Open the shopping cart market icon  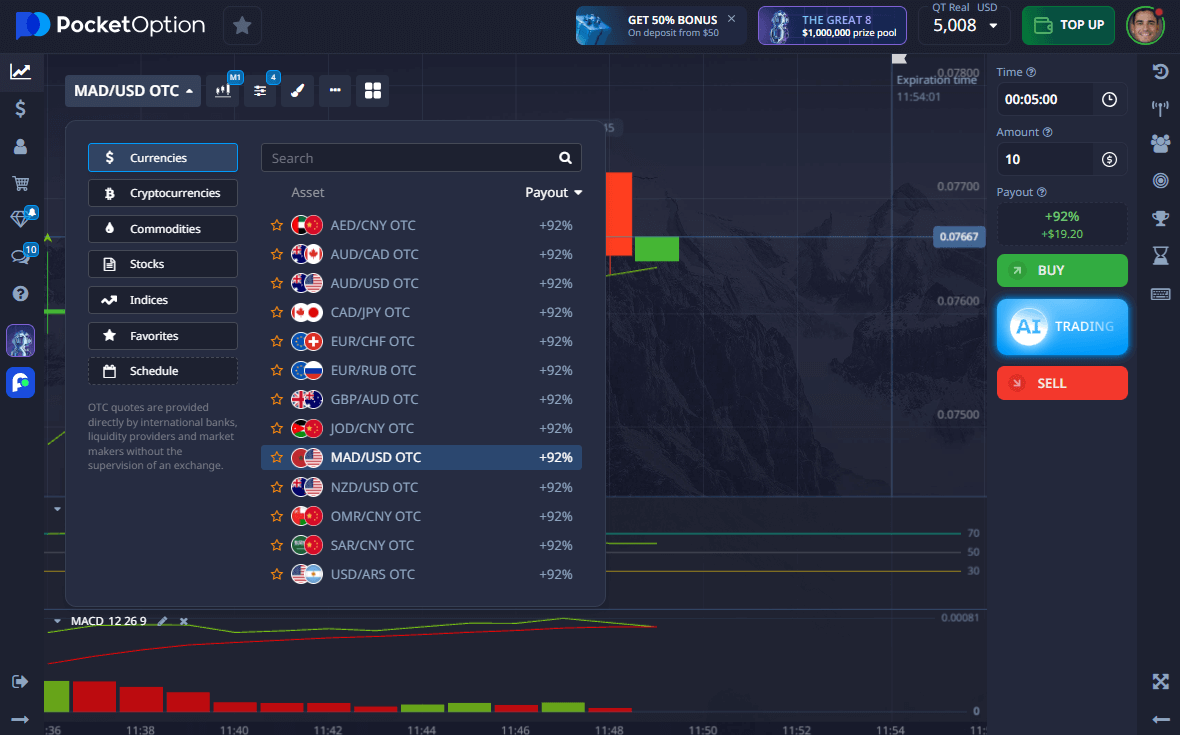point(20,183)
